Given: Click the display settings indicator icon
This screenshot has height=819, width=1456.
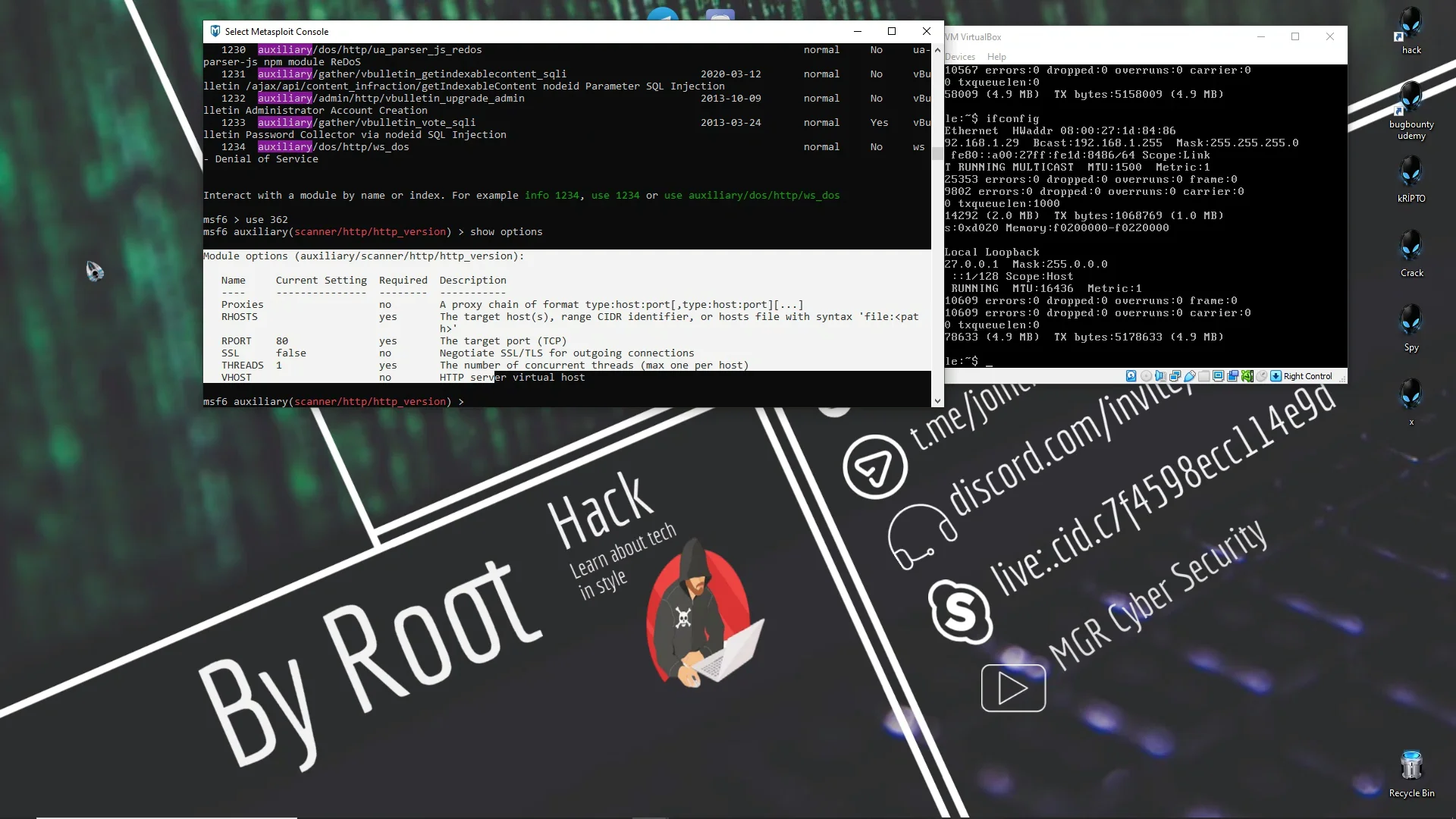Looking at the screenshot, I should [x=1219, y=376].
